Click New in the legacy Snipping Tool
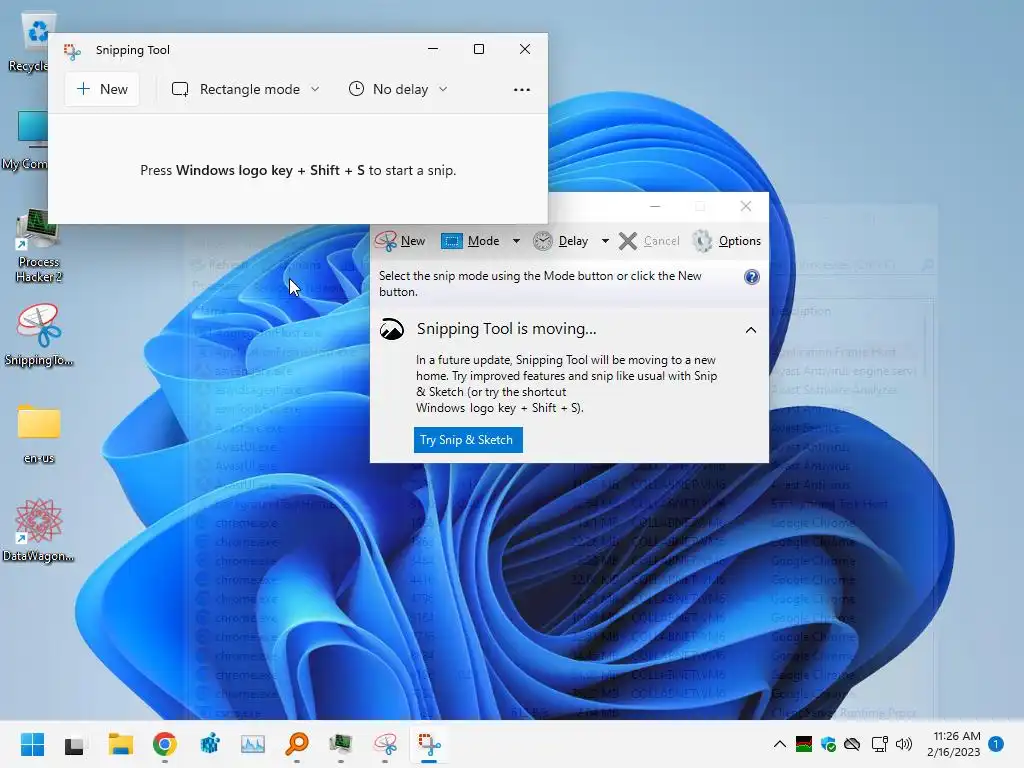The height and width of the screenshot is (768, 1024). click(x=400, y=241)
